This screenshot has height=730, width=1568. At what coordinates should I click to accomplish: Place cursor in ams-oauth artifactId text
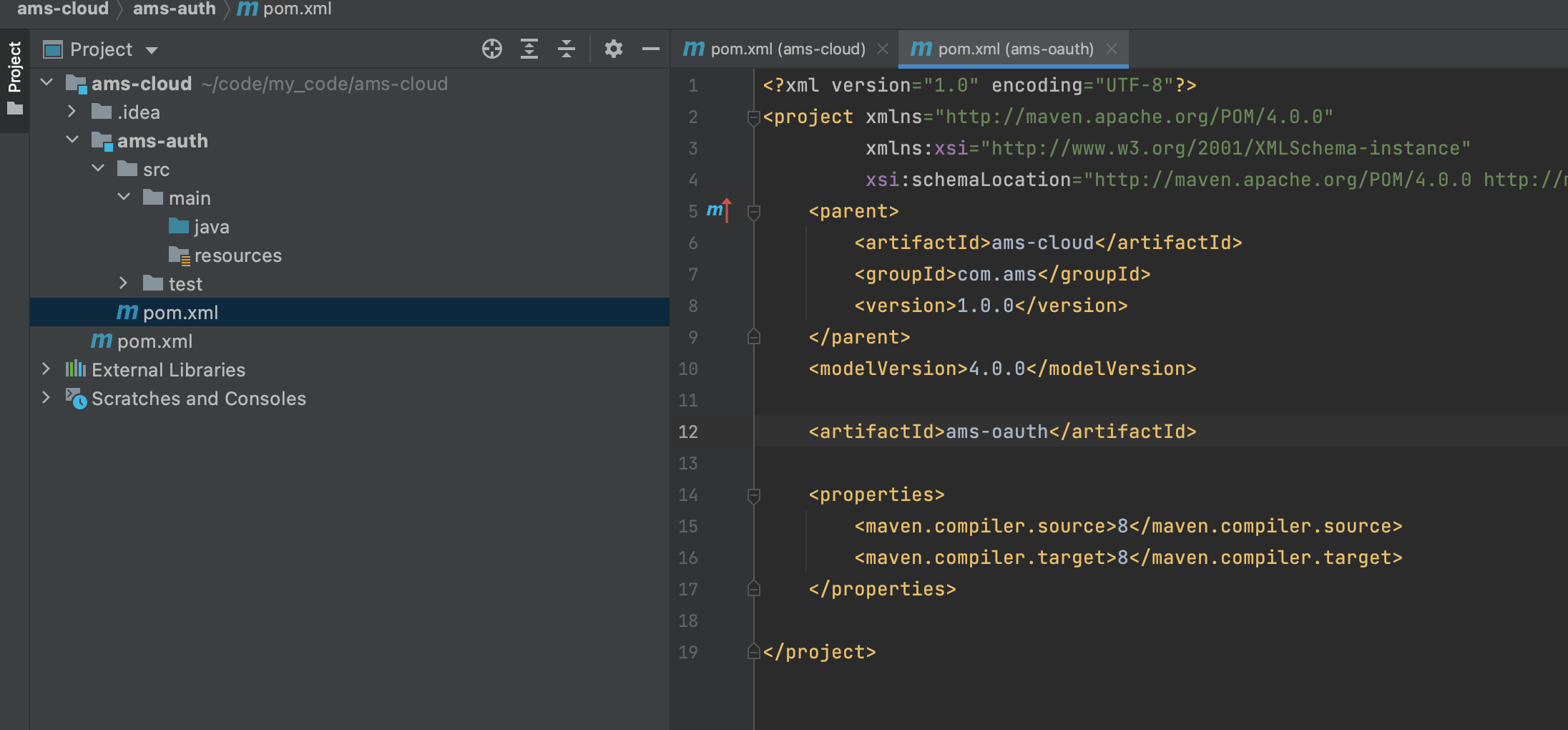[x=996, y=432]
